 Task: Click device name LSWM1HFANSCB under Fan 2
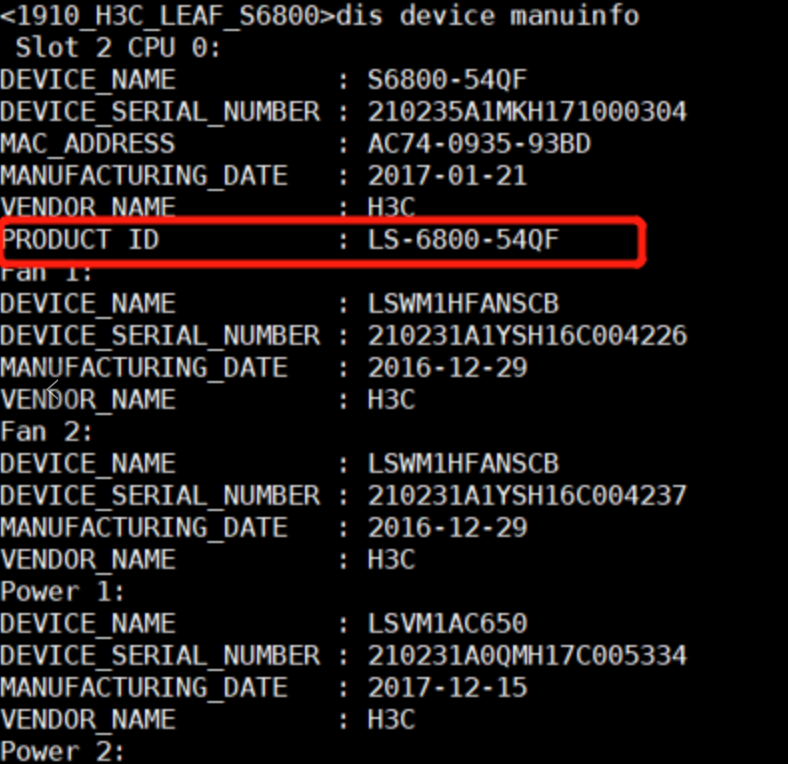coord(463,464)
